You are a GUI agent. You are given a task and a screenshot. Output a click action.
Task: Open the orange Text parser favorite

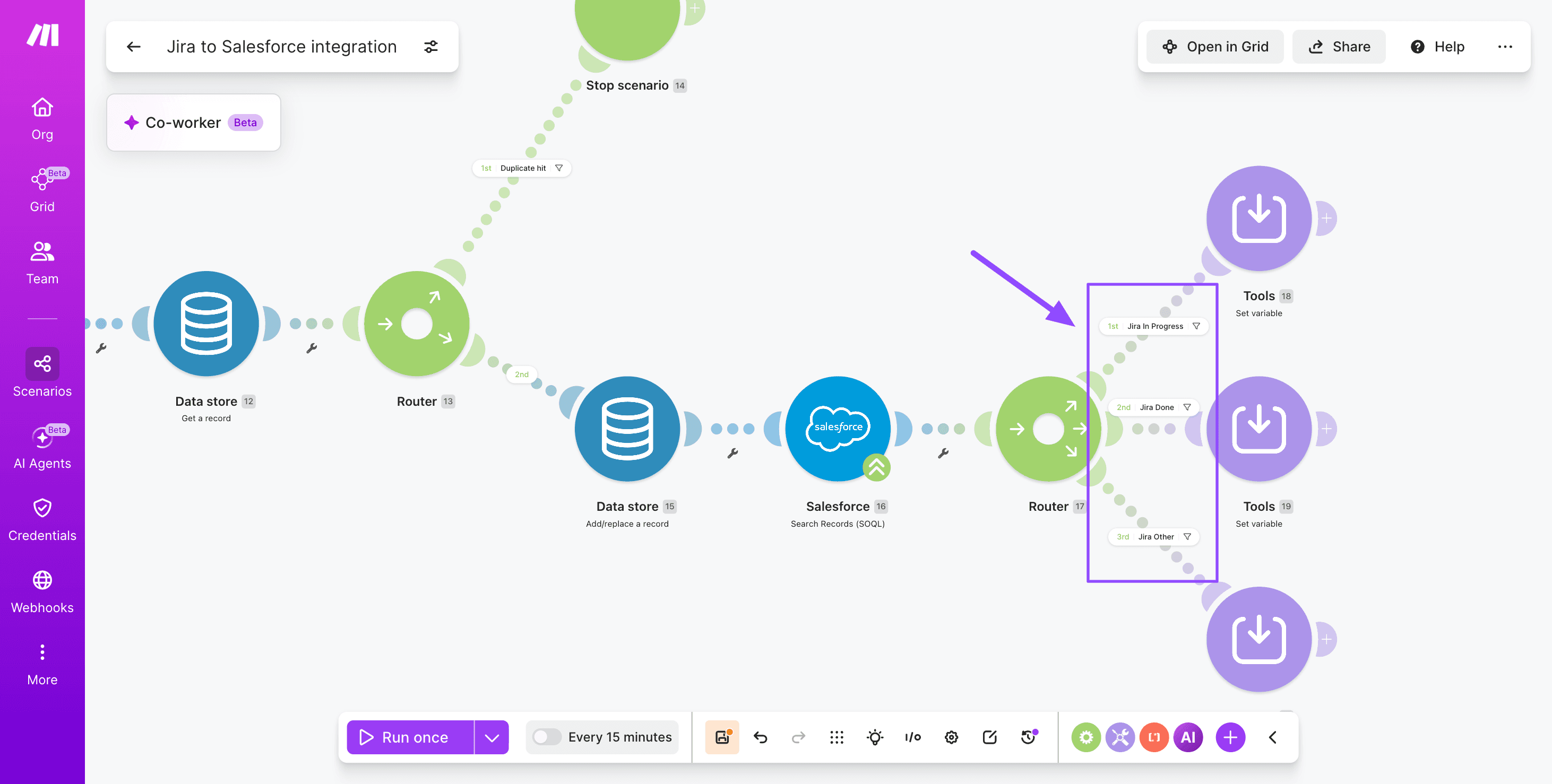(1154, 737)
